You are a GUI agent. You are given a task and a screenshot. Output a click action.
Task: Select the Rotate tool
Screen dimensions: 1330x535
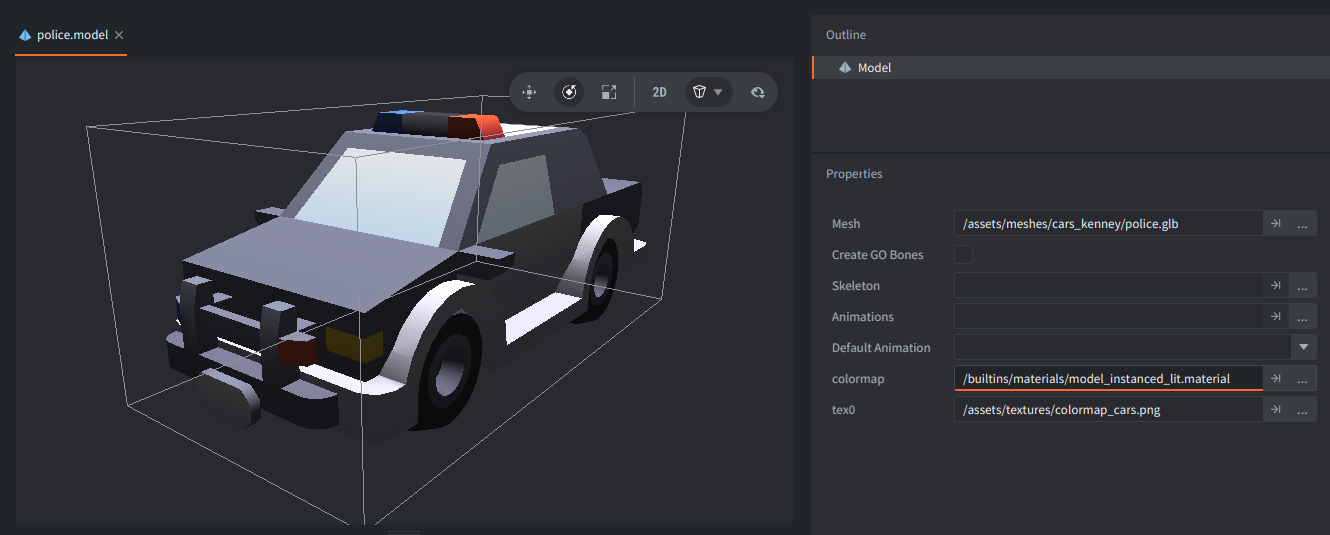coord(569,92)
